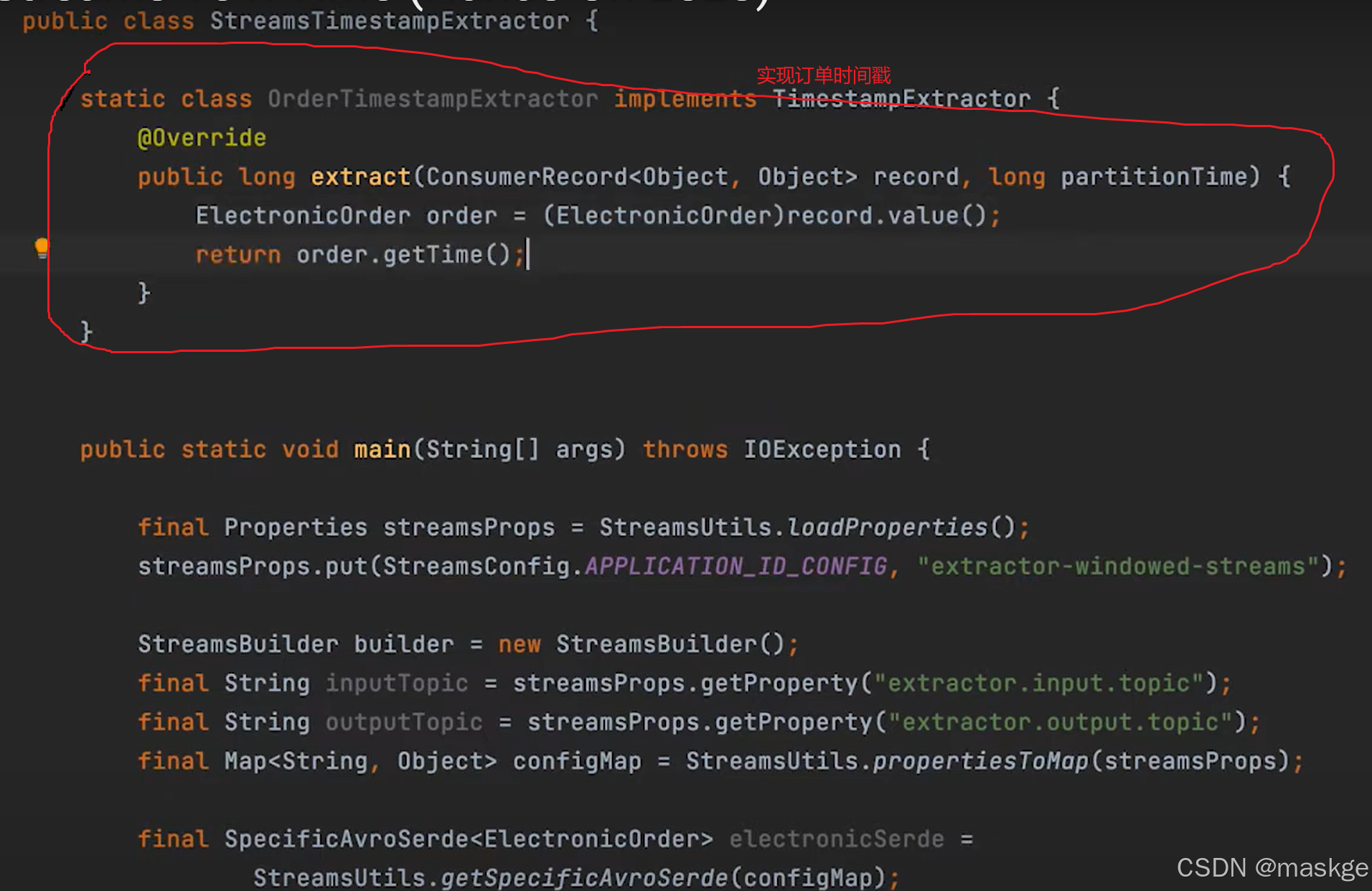1372x891 pixels.
Task: Click propertiesToMap method call
Action: tap(981, 761)
